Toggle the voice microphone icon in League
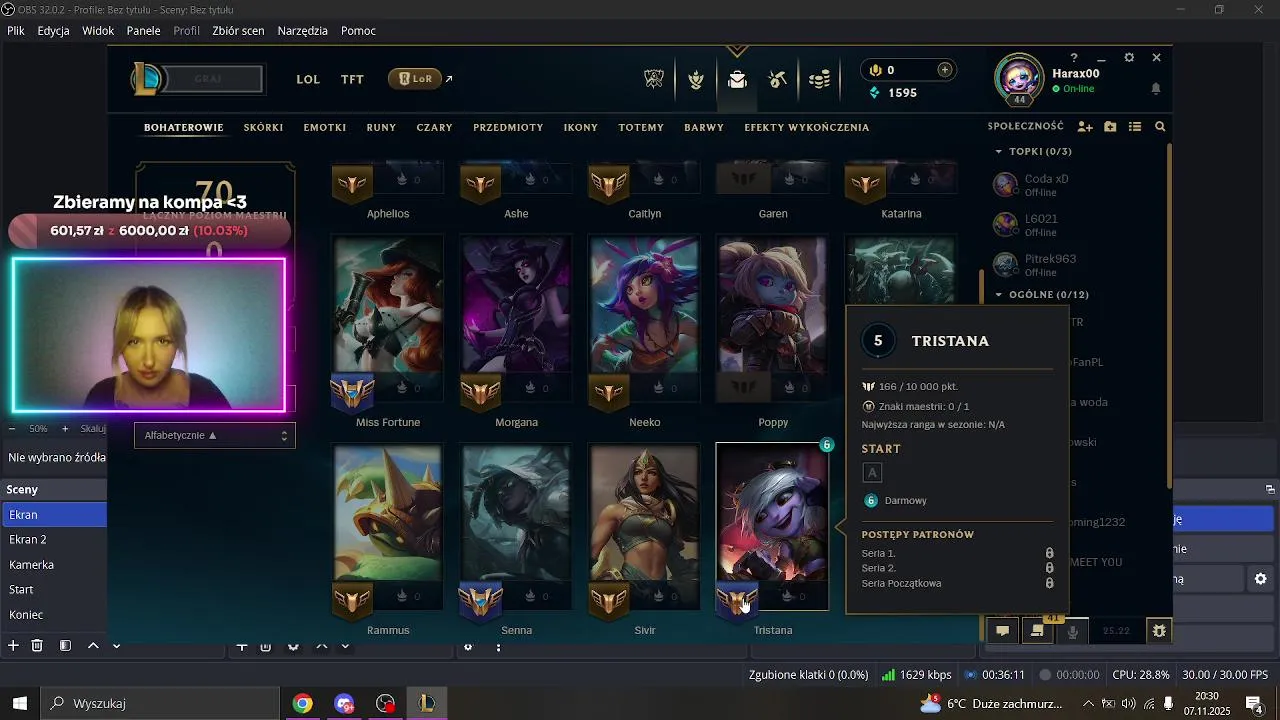Image resolution: width=1280 pixels, height=720 pixels. [x=1073, y=631]
